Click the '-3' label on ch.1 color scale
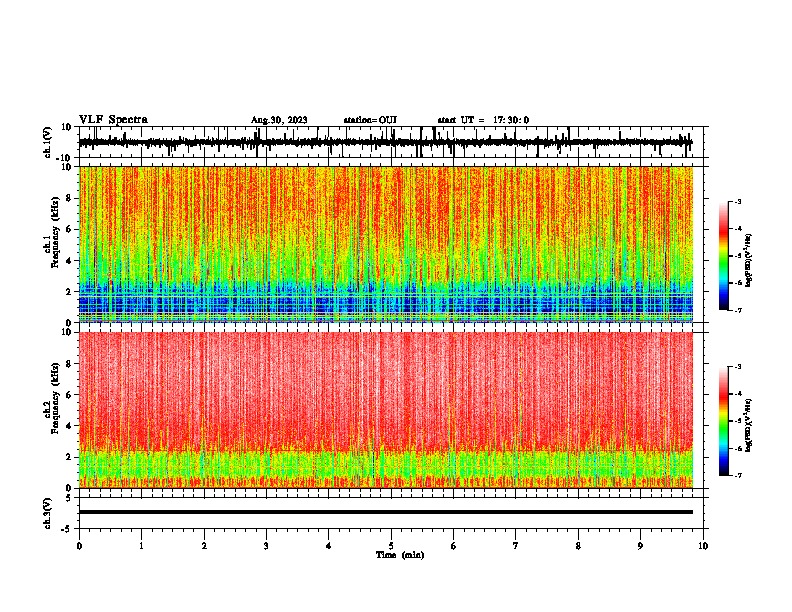This screenshot has width=792, height=612. pos(737,201)
